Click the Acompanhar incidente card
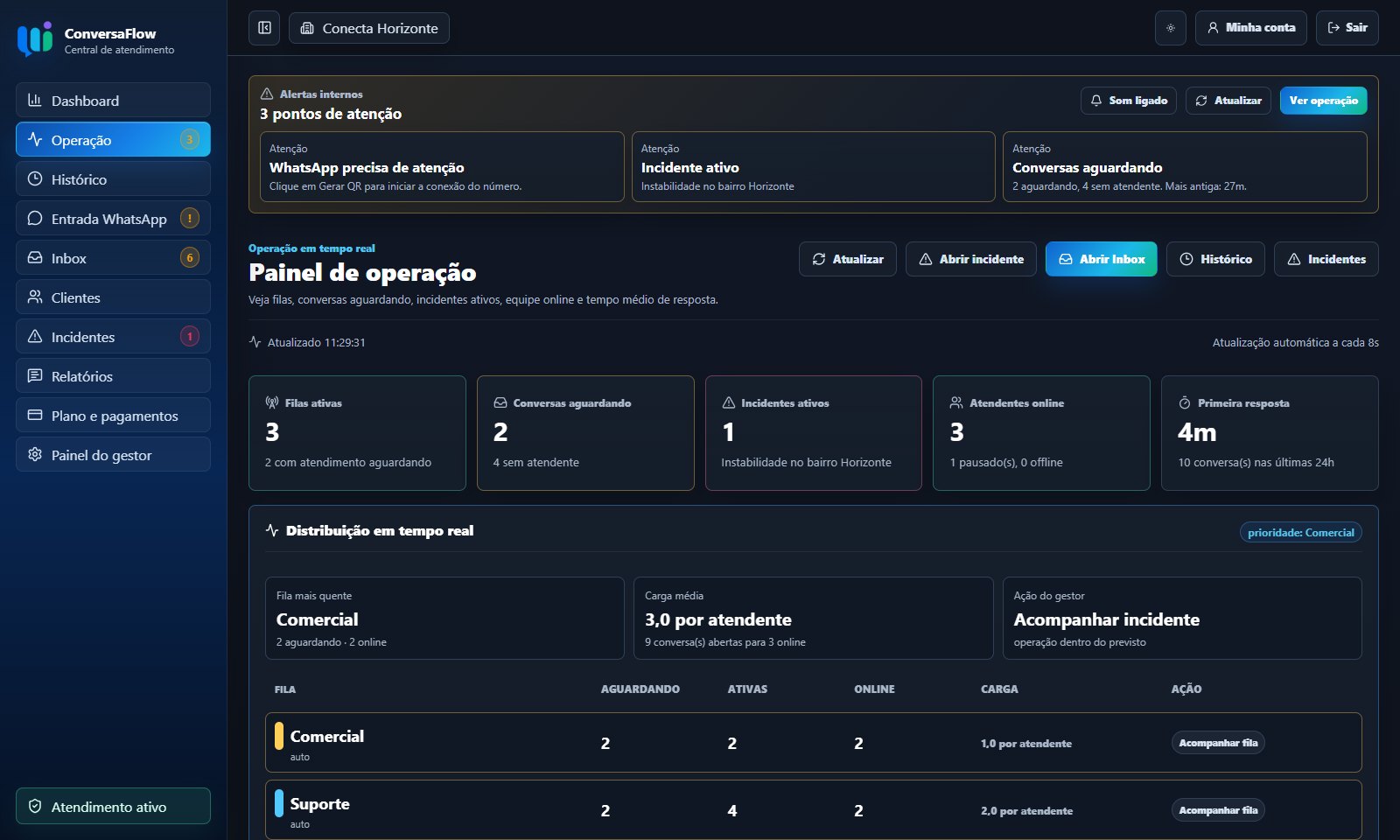Viewport: 1400px width, 840px height. [1182, 618]
